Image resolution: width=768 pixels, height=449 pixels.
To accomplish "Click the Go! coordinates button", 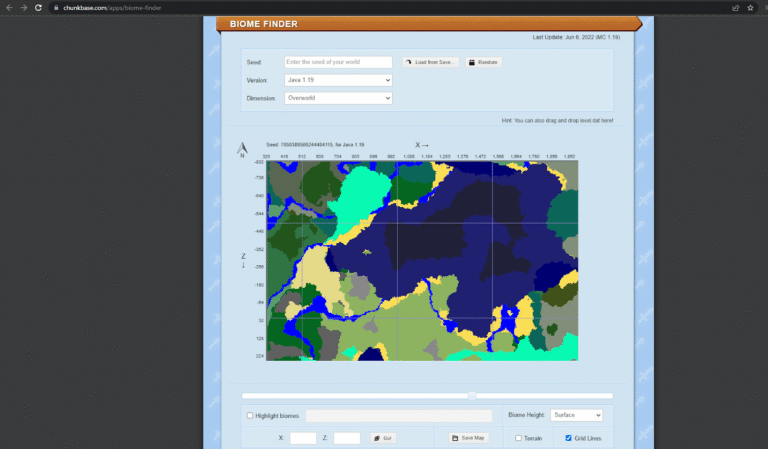I will (381, 438).
